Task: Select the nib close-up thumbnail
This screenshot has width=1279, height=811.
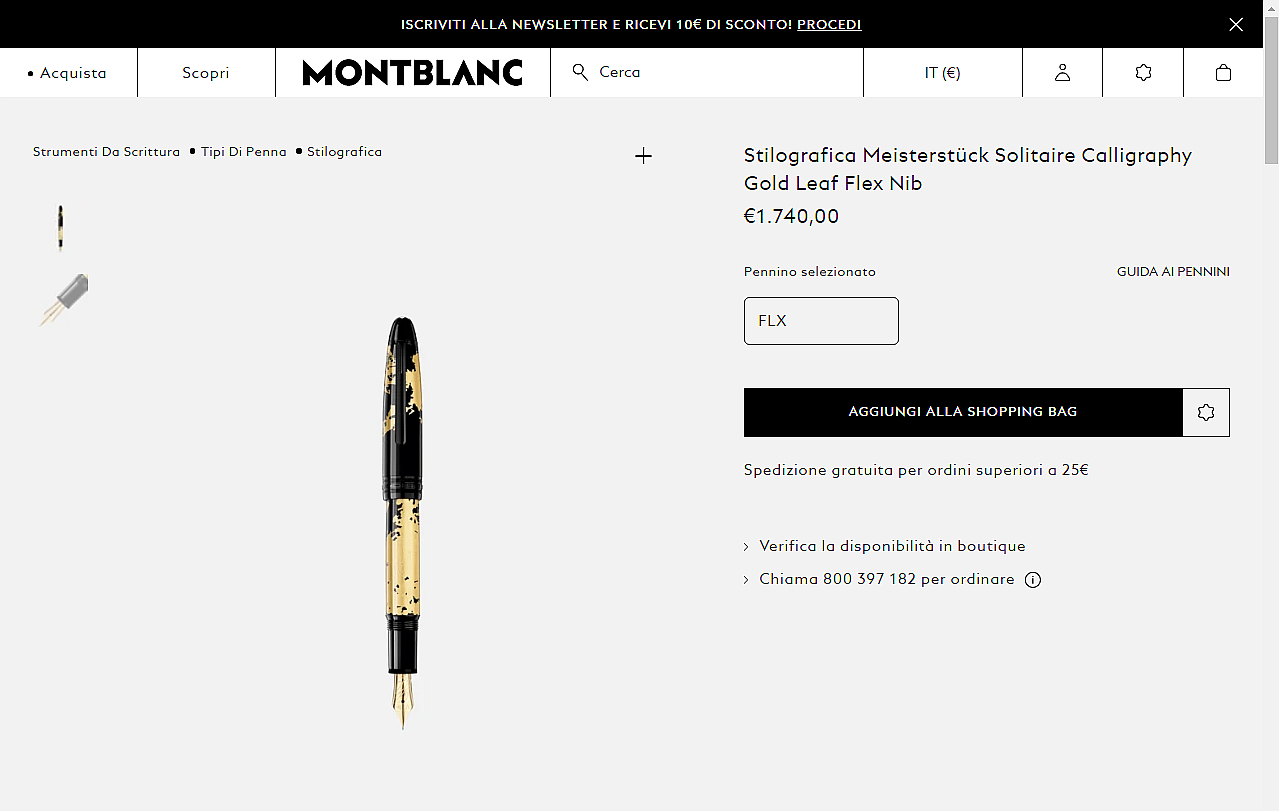Action: 63,300
